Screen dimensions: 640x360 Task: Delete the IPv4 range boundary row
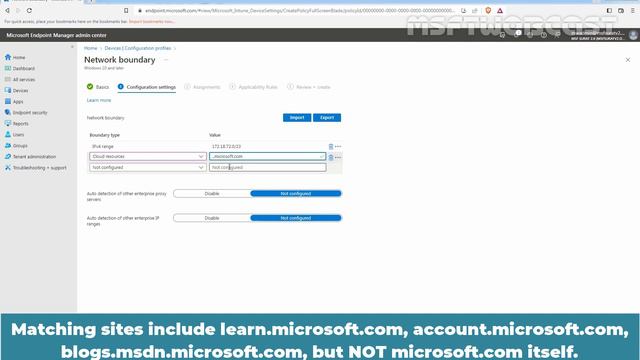point(331,147)
